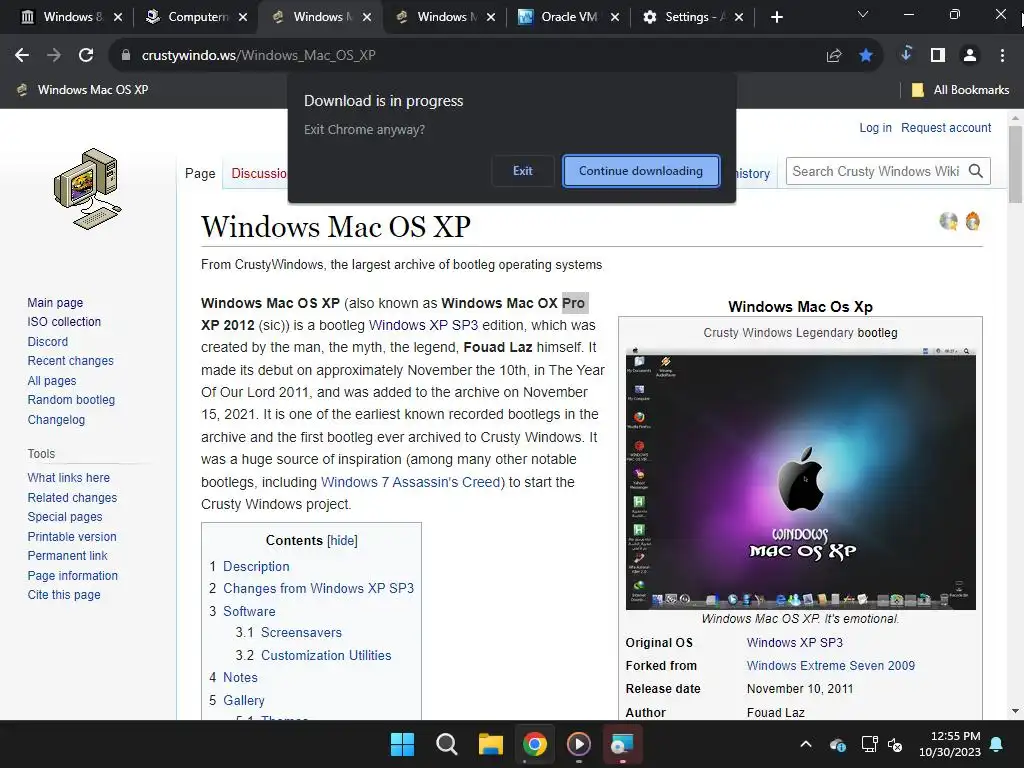Viewport: 1024px width, 768px height.
Task: Click the share page icon in address bar
Action: point(834,56)
